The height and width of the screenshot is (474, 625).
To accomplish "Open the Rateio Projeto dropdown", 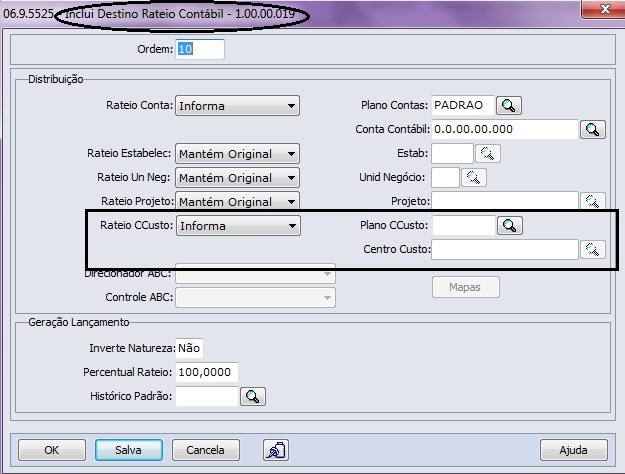I will click(x=238, y=201).
